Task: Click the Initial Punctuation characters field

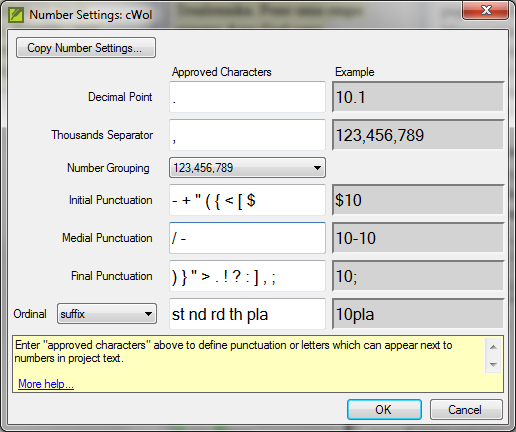Action: (x=247, y=200)
